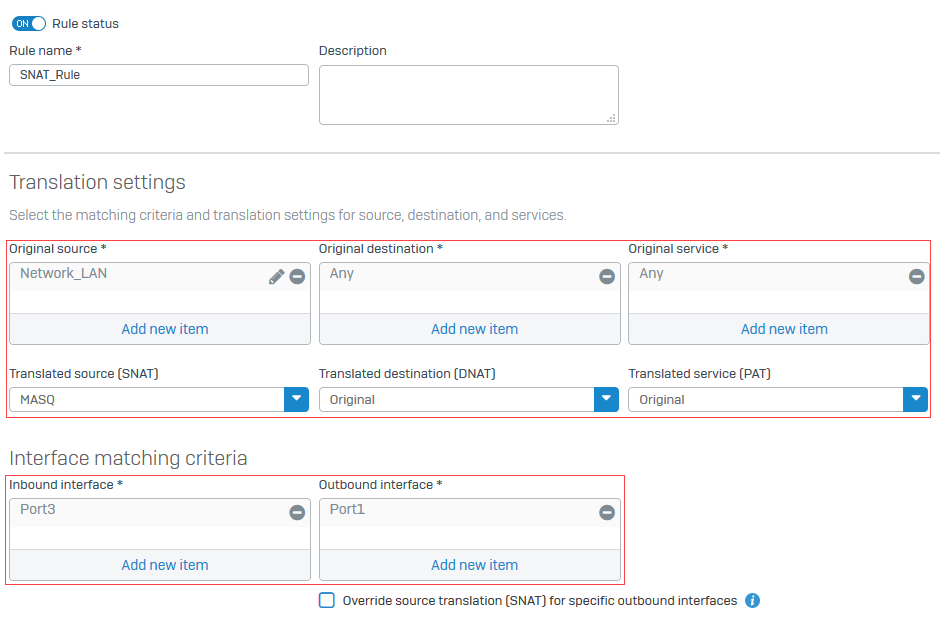The image size is (940, 620).
Task: Open the Translated service (PAT) dropdown
Action: (915, 399)
